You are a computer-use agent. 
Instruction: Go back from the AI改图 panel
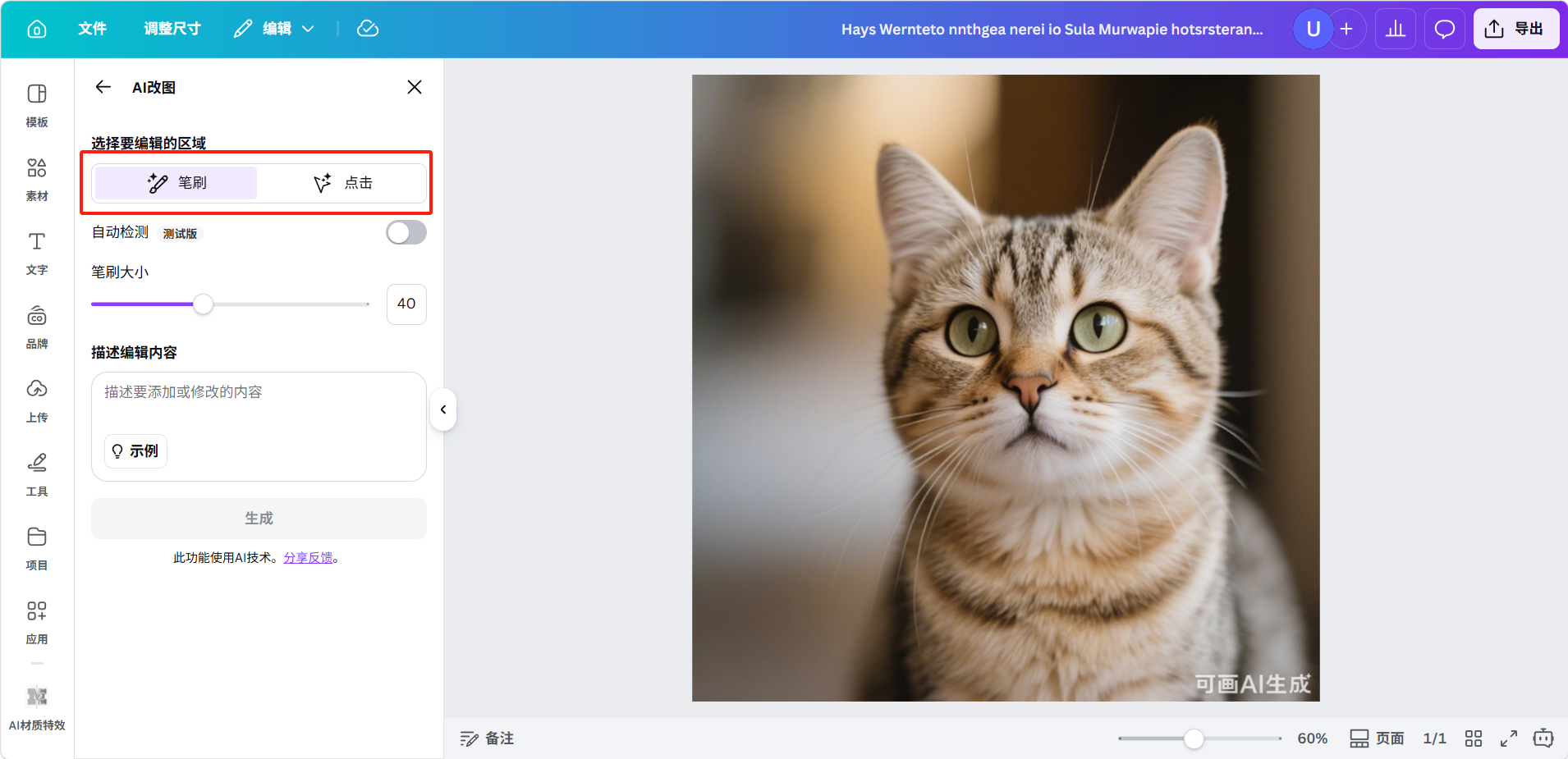(103, 87)
